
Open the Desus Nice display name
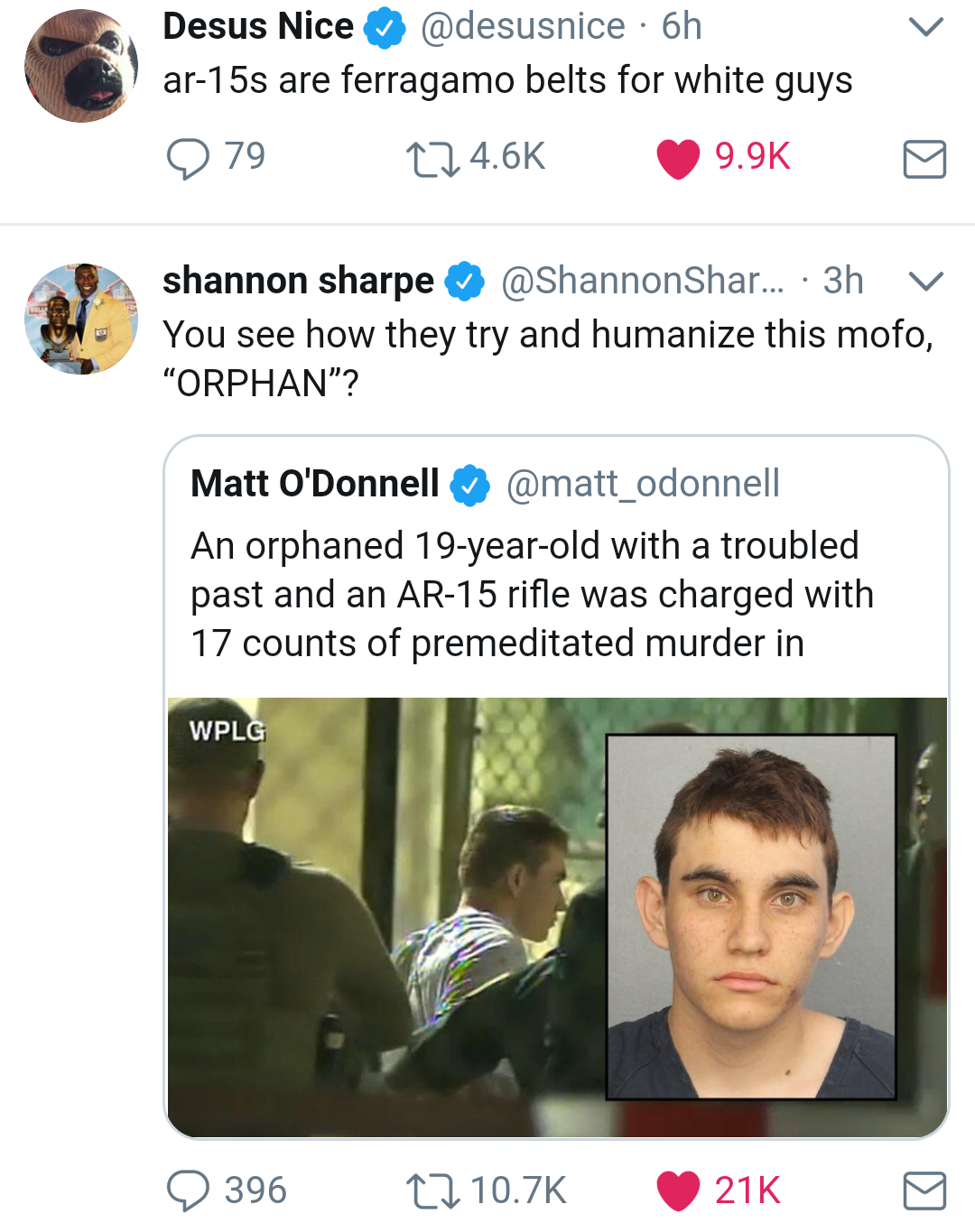[x=258, y=27]
